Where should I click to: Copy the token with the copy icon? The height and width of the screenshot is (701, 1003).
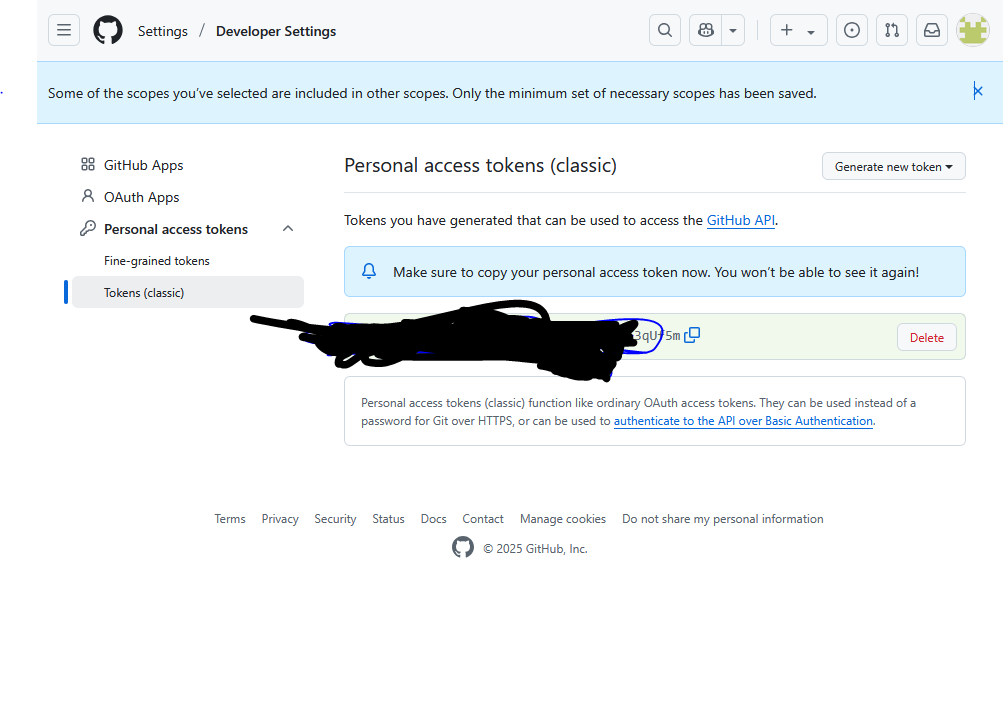pyautogui.click(x=692, y=335)
